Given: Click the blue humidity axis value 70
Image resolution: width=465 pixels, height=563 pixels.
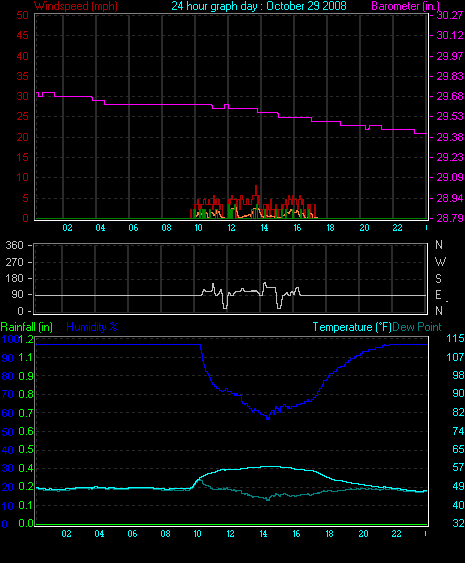Looking at the screenshot, I should point(8,395).
